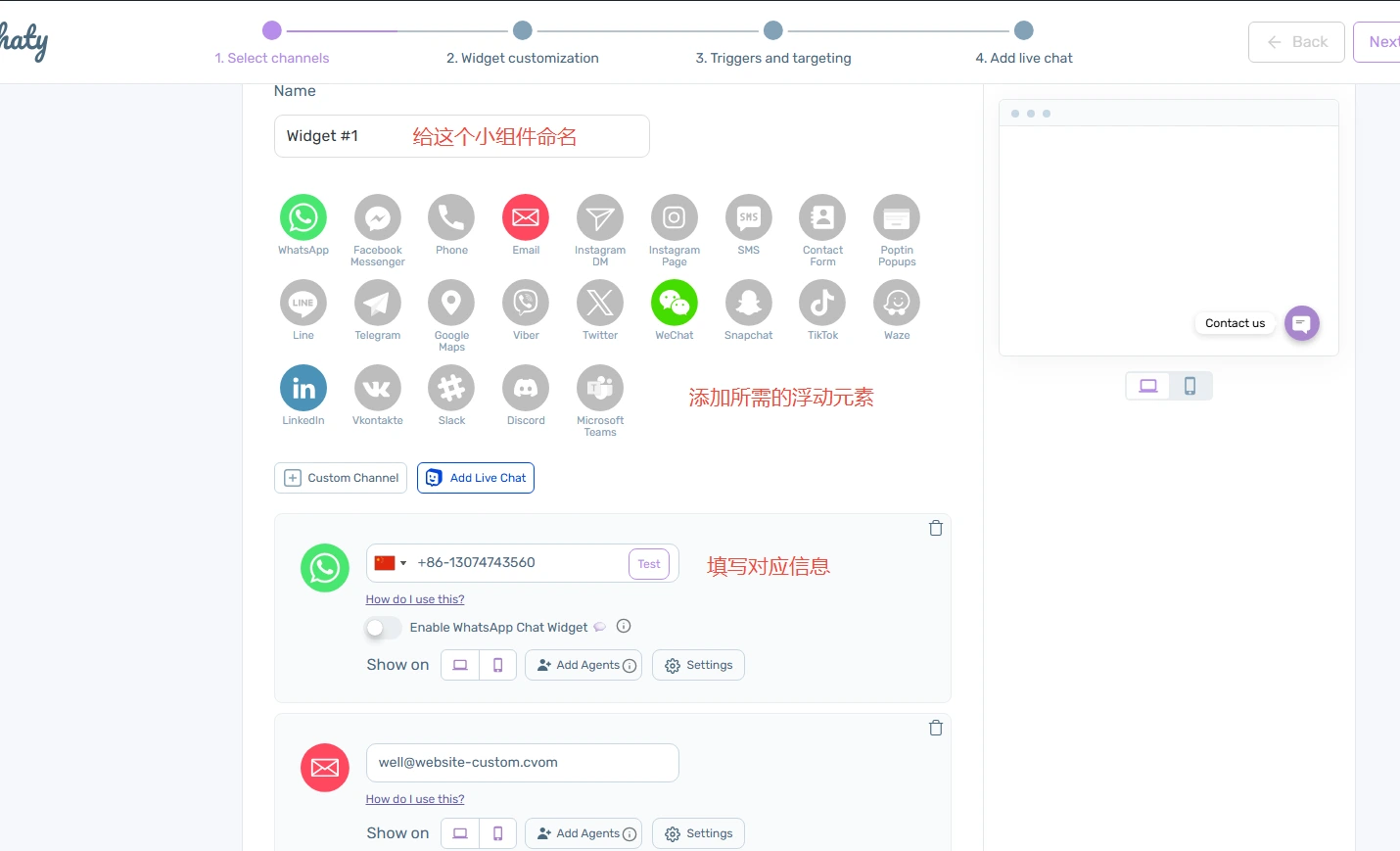1400x851 pixels.
Task: Add the Facebook Messenger channel
Action: click(x=377, y=217)
